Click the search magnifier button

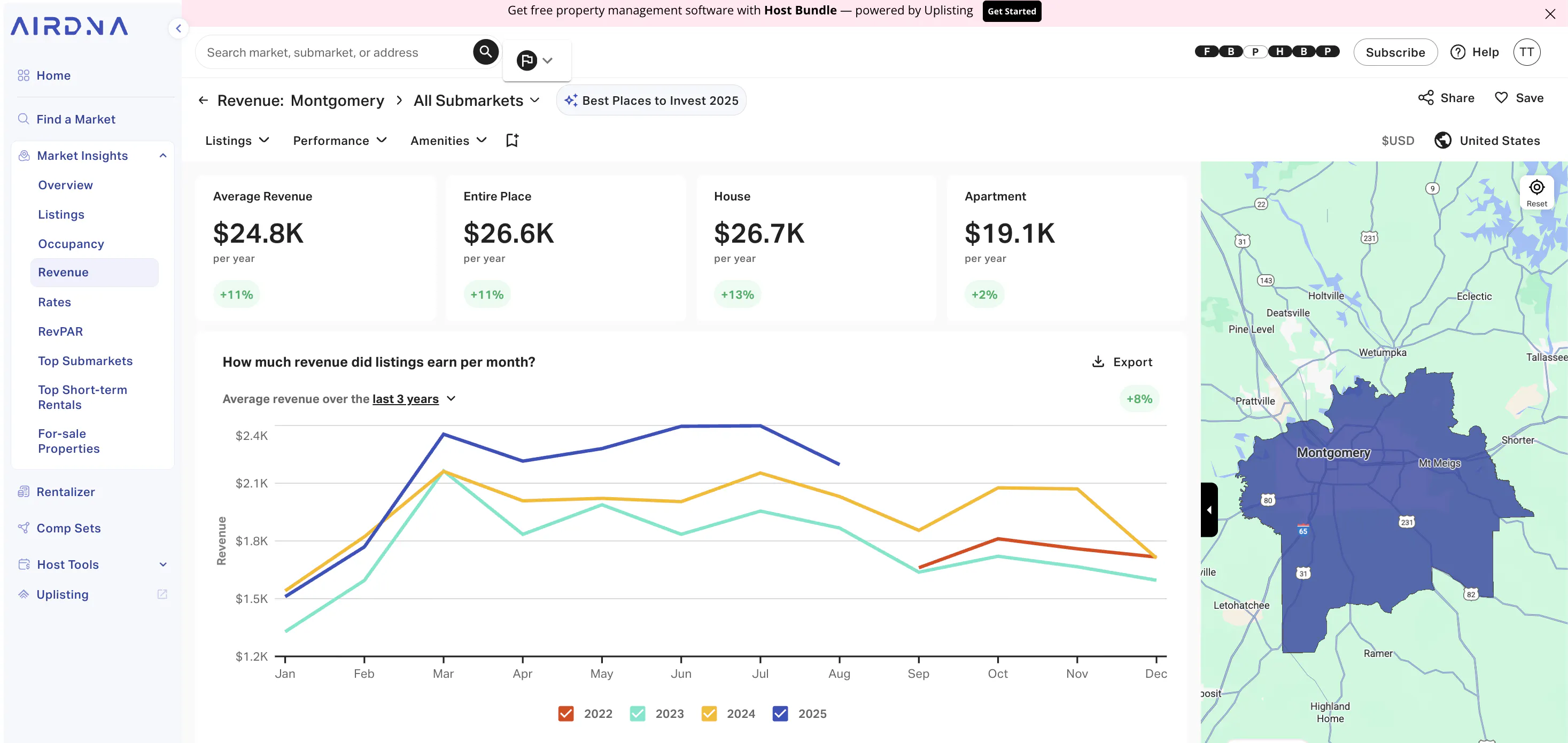(485, 52)
